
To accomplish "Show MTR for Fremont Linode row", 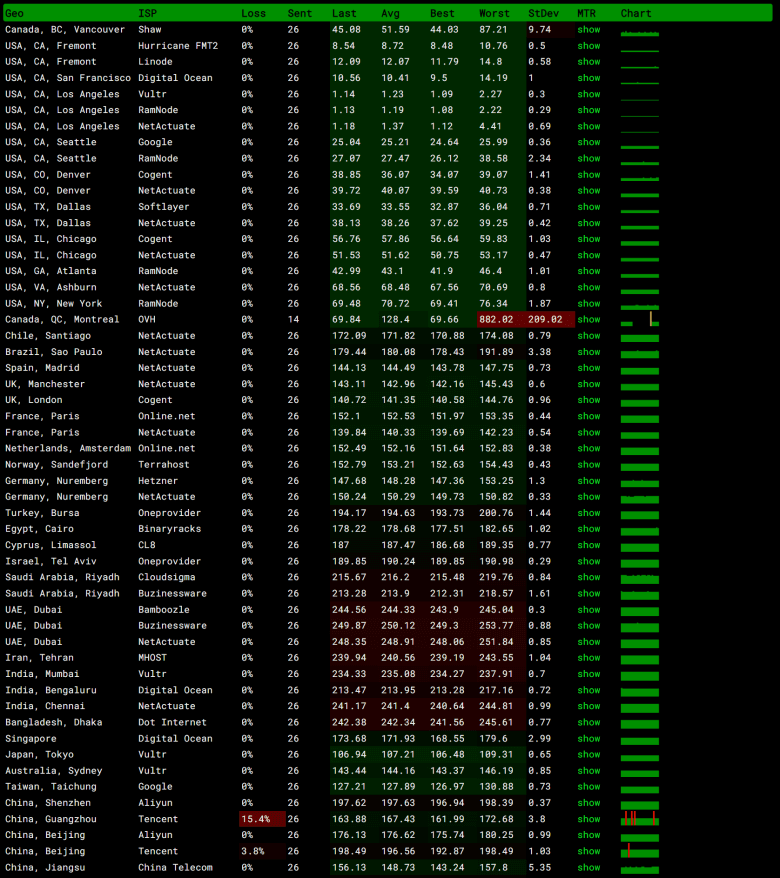I will pos(588,62).
